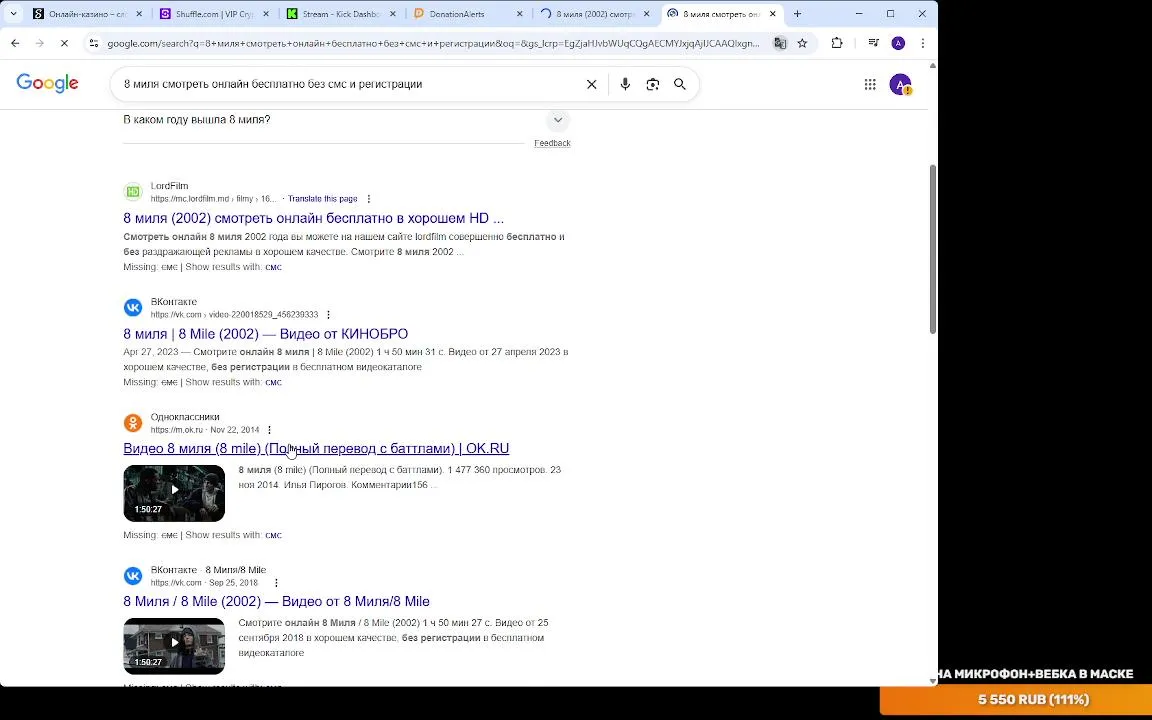Open more options for vk.com video-220018529 result
The width and height of the screenshot is (1152, 720).
pos(328,314)
